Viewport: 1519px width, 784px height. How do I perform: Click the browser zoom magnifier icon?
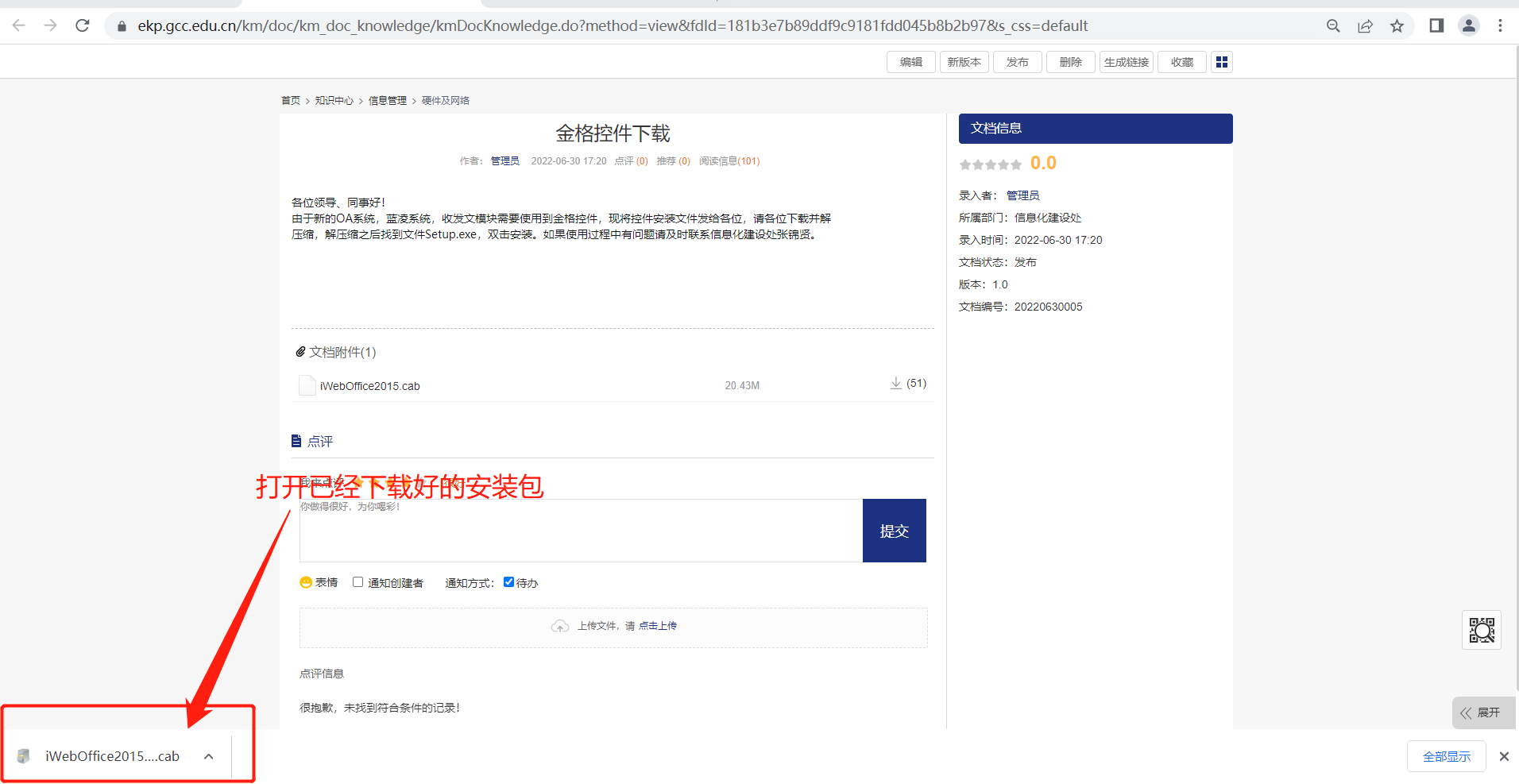[1333, 26]
